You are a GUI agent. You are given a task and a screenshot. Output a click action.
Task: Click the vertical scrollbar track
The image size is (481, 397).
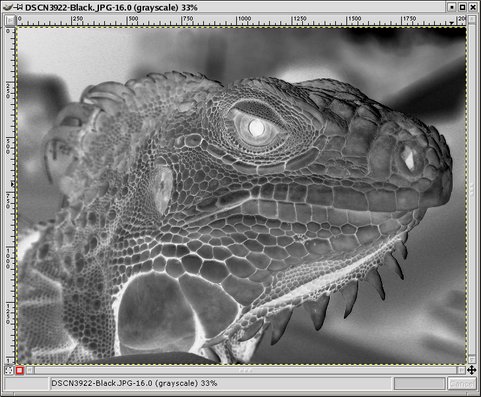pyautogui.click(x=472, y=190)
